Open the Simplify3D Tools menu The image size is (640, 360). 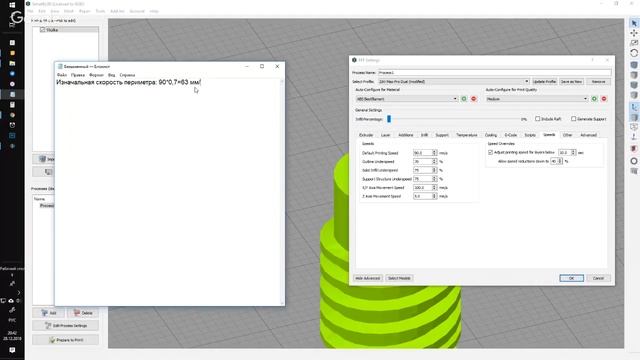click(x=100, y=11)
